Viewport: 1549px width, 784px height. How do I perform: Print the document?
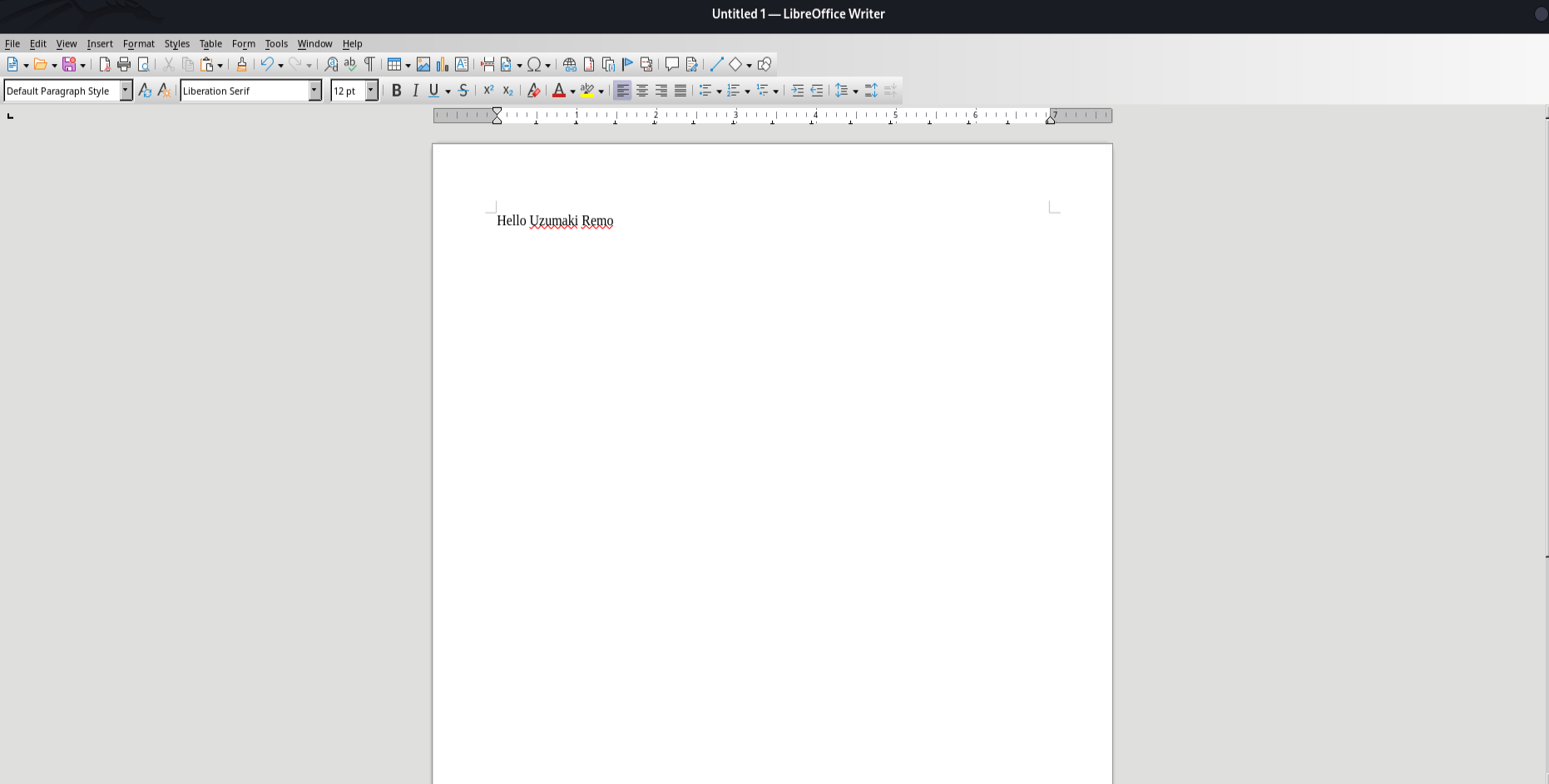[x=124, y=64]
